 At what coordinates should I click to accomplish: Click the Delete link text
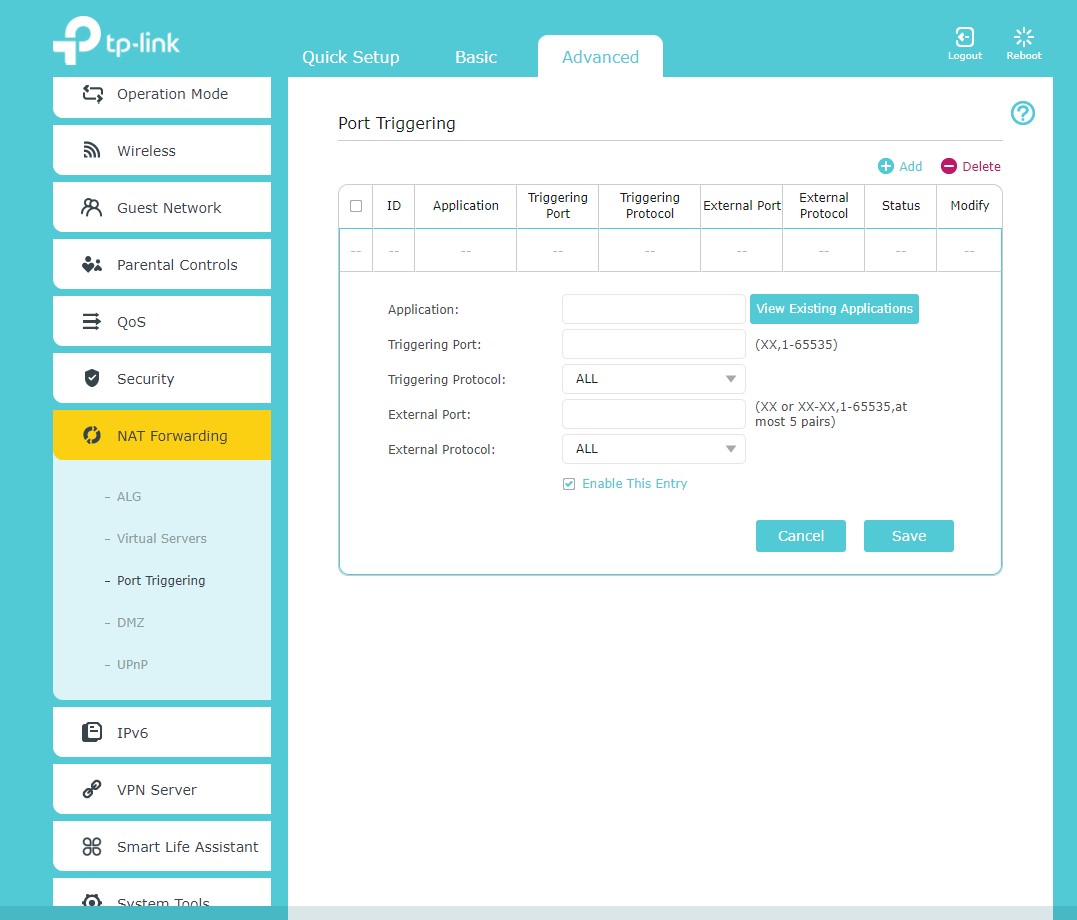pos(981,166)
